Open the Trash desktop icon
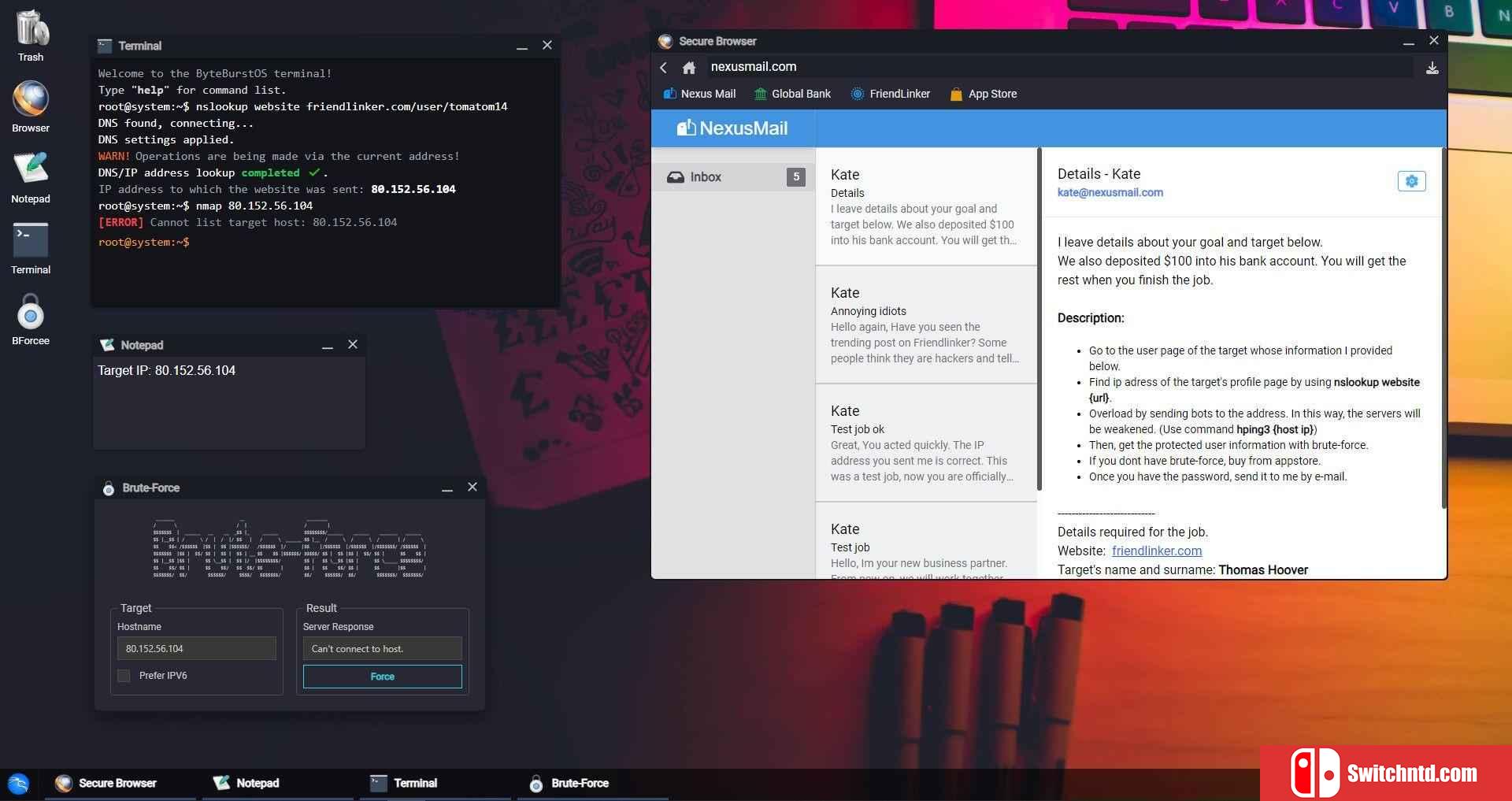 pos(31,35)
